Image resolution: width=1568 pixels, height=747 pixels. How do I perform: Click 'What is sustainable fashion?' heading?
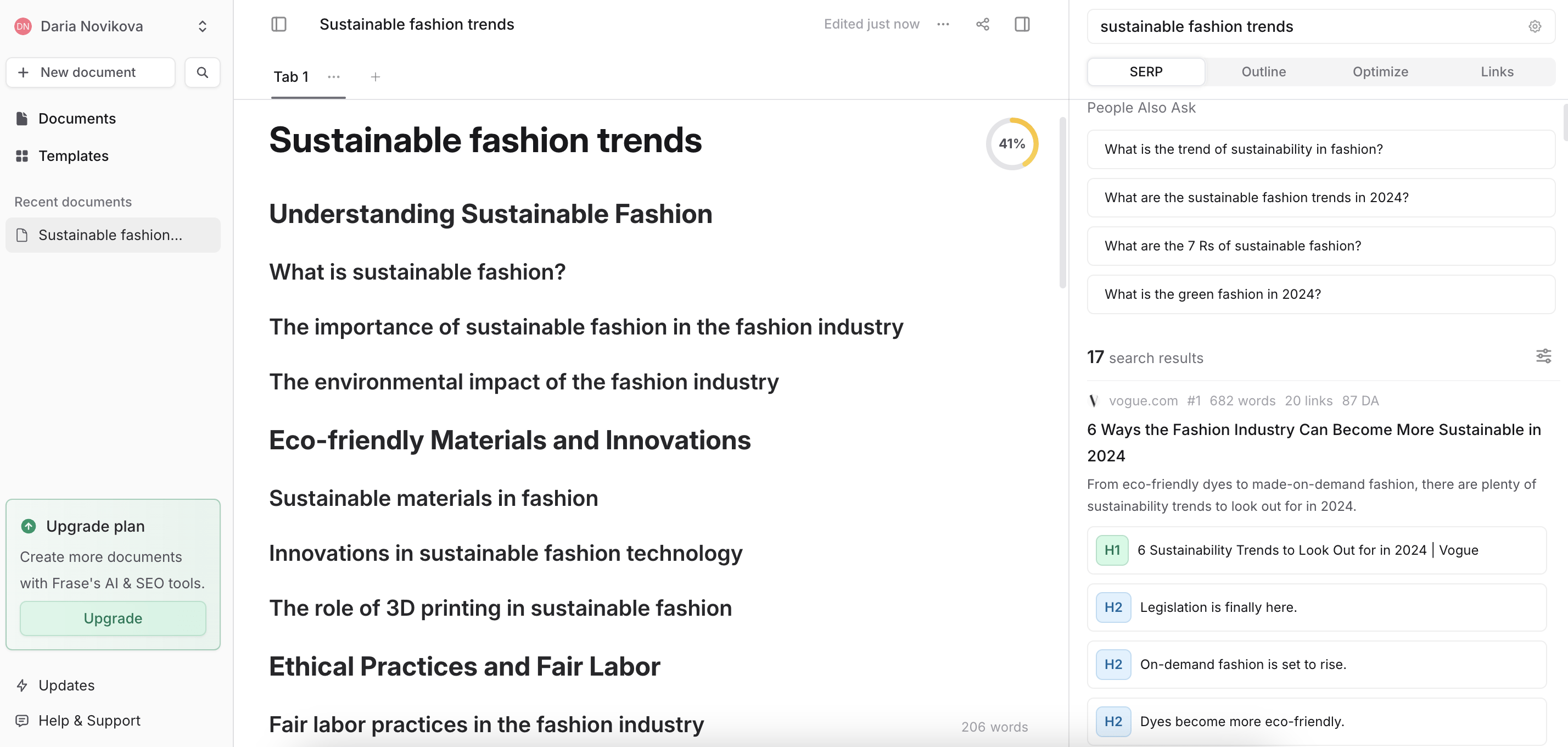click(x=417, y=272)
